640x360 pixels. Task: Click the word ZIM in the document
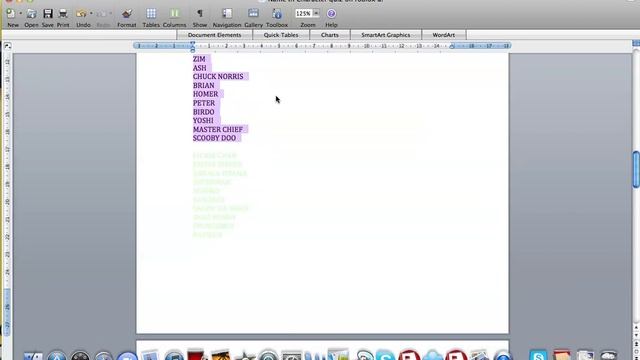(199, 59)
